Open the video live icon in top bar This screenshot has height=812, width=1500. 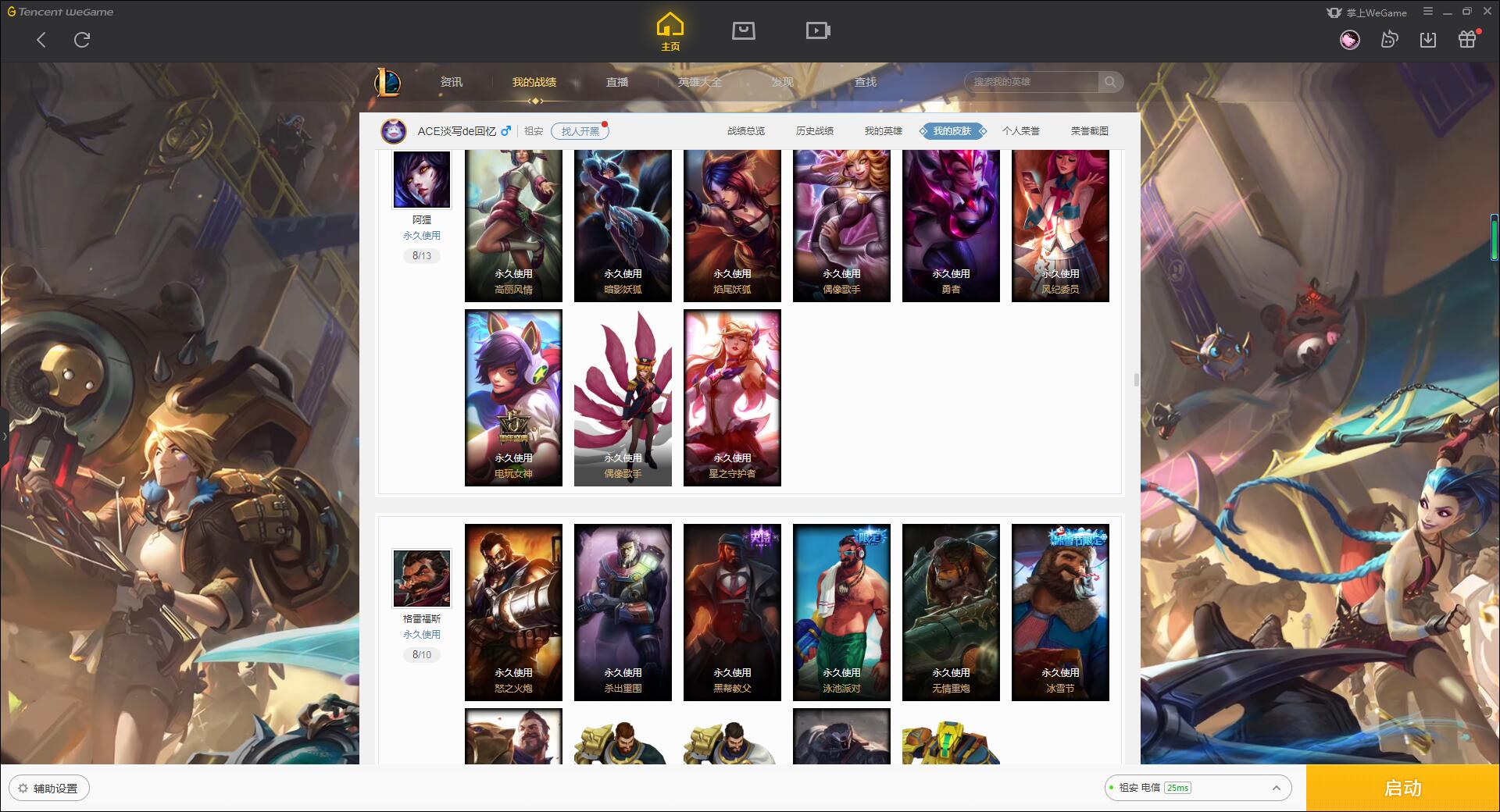[818, 30]
